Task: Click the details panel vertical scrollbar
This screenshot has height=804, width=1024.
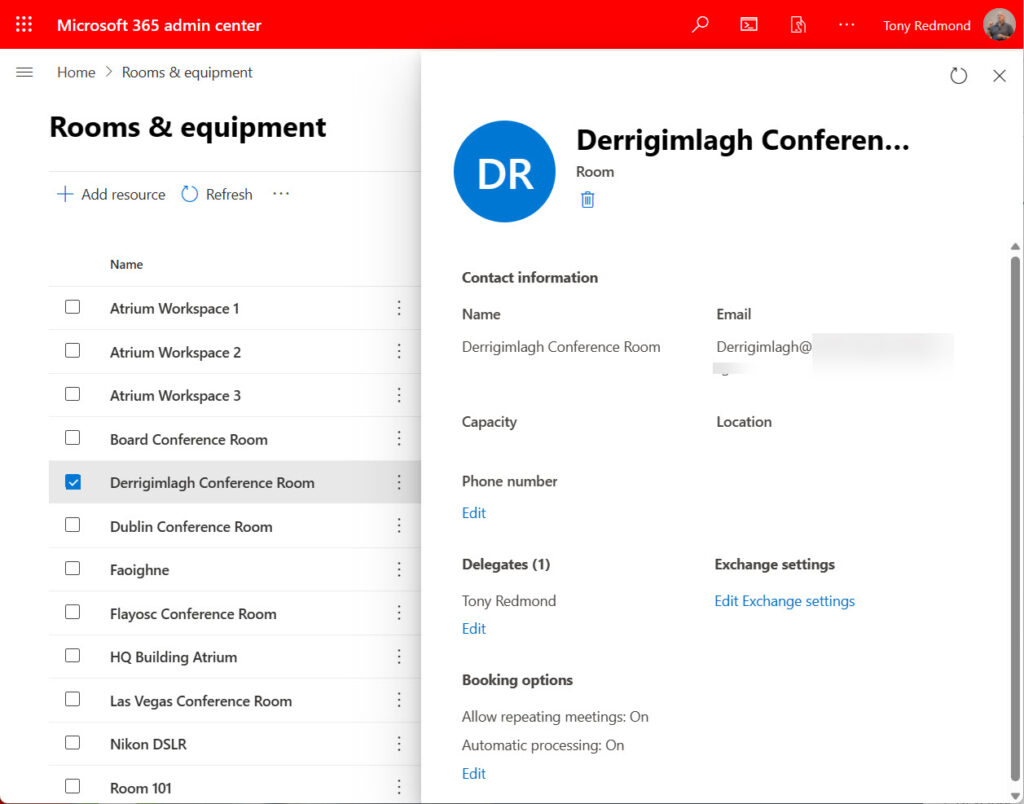Action: click(1015, 519)
